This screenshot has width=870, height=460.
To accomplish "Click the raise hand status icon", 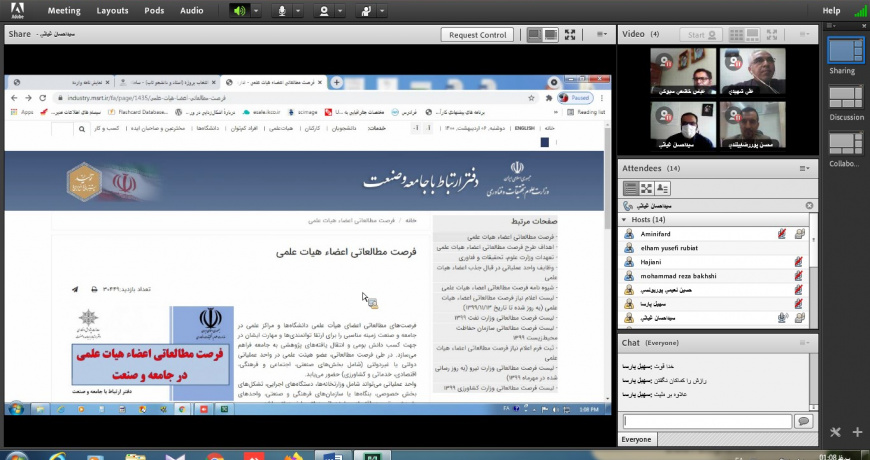I will [366, 11].
